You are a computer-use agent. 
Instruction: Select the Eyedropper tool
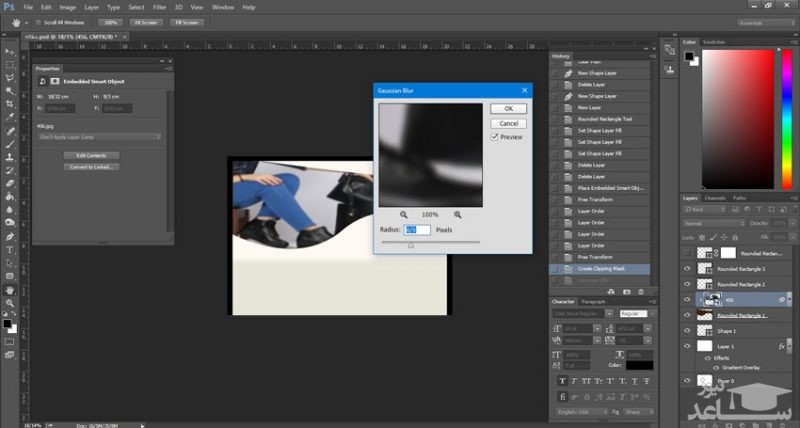(x=10, y=117)
